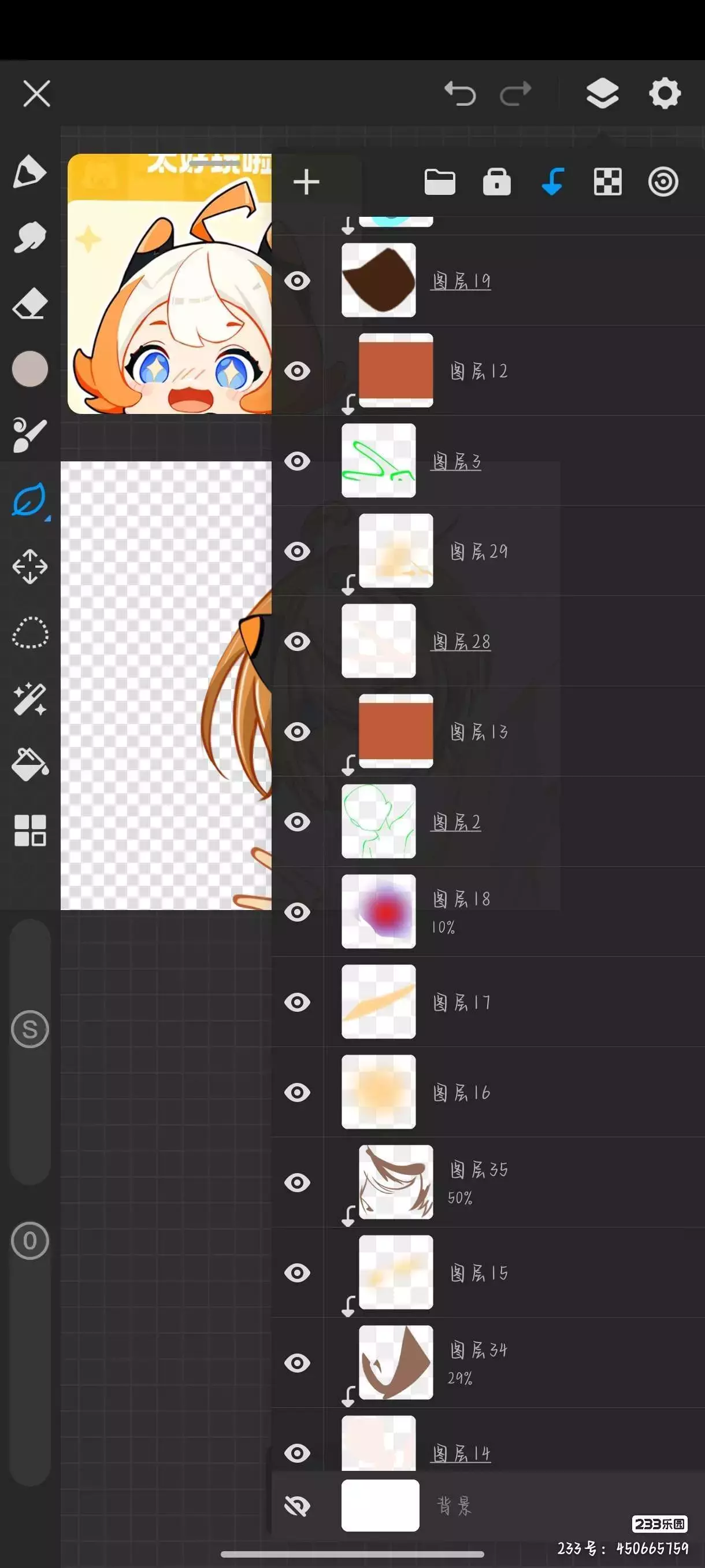Hide layer 图层35
The width and height of the screenshot is (705, 1568).
pyautogui.click(x=298, y=1182)
